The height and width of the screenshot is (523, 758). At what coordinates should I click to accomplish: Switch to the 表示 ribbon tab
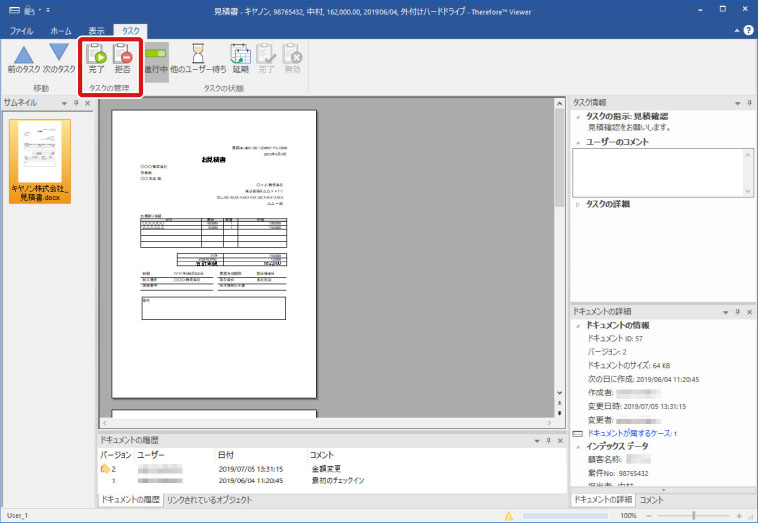point(96,31)
